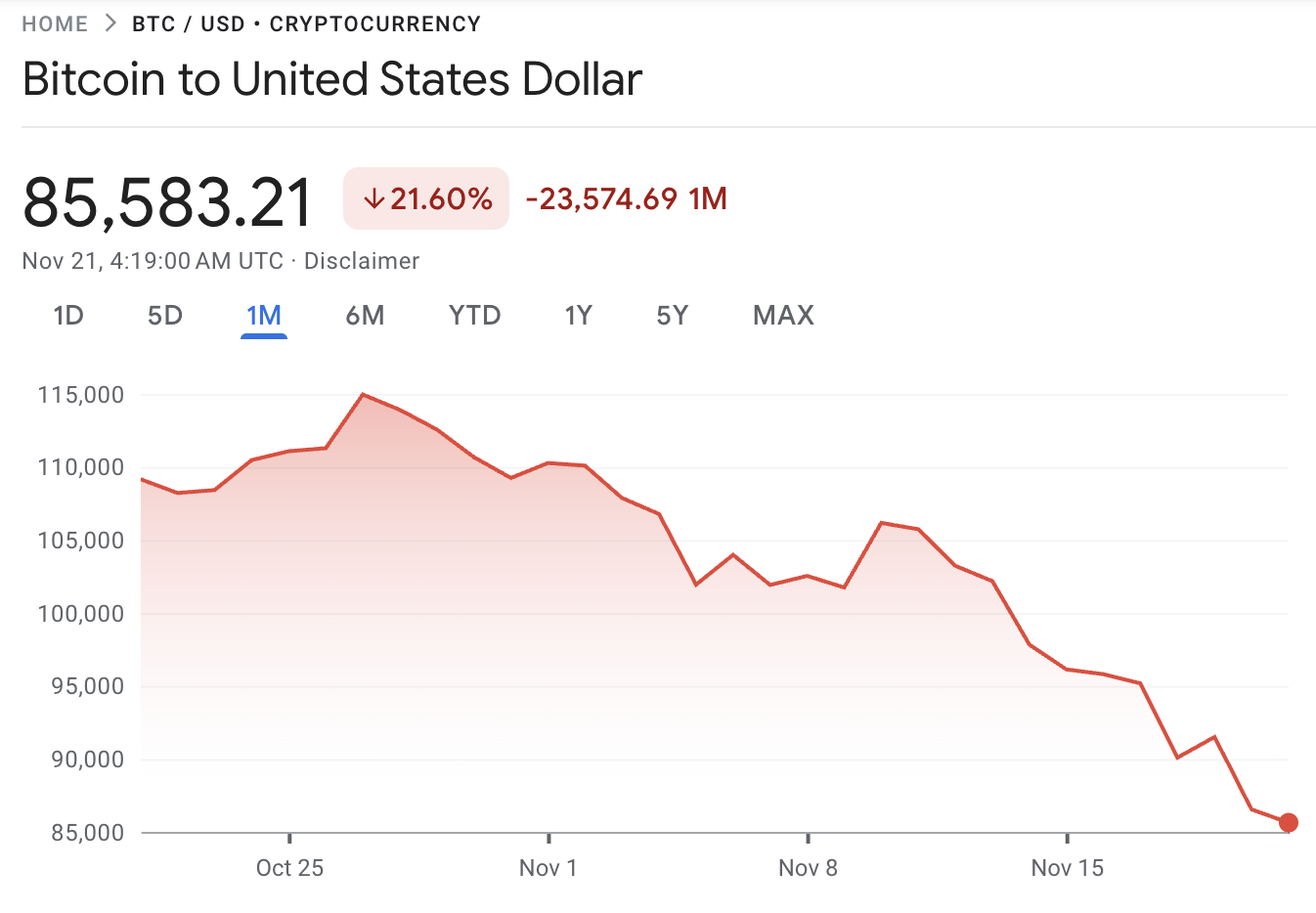Click the Nov 8 axis label

808,867
